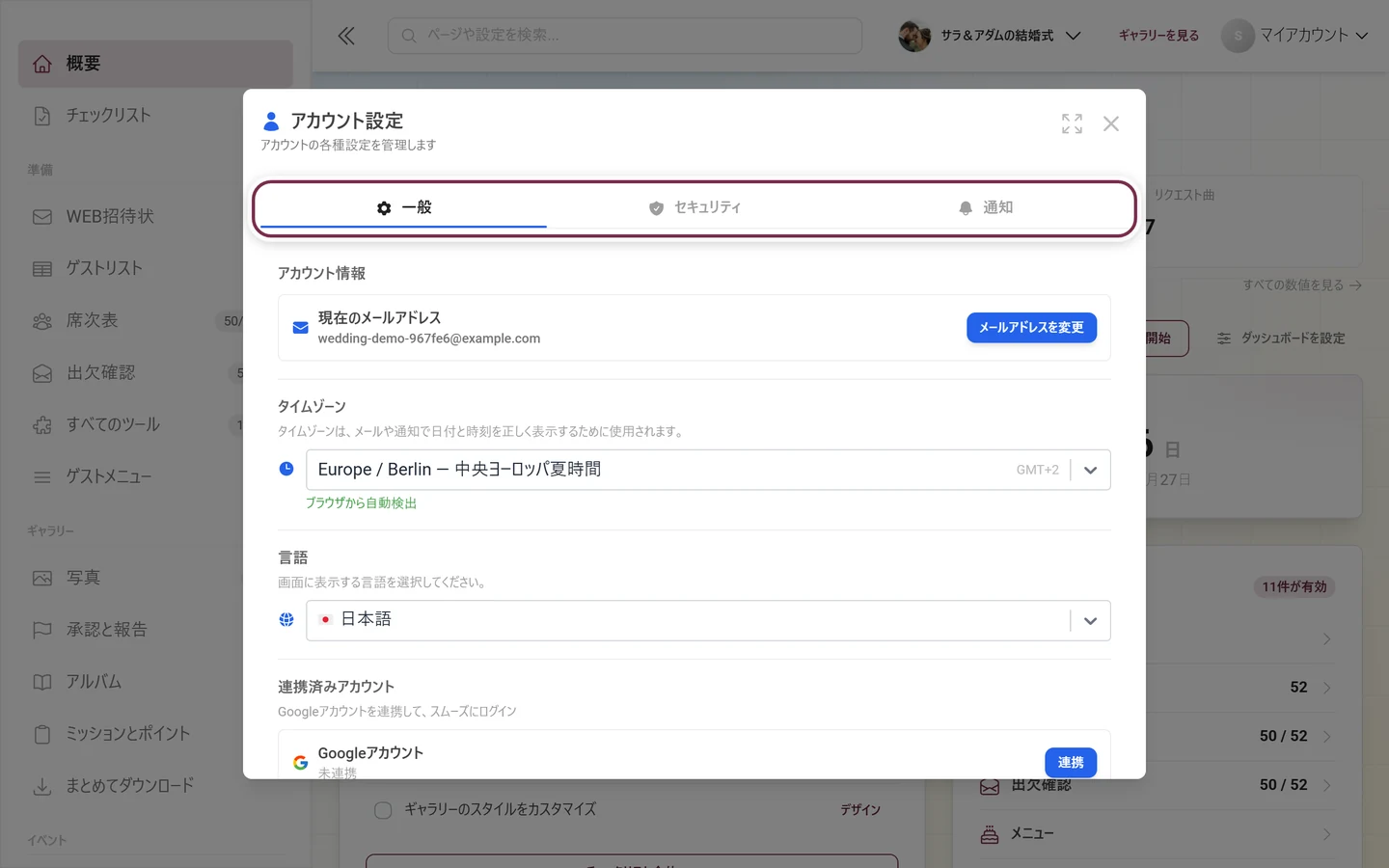The width and height of the screenshot is (1389, 868).
Task: Click the メールアドレスを変更 button
Action: tap(1031, 328)
